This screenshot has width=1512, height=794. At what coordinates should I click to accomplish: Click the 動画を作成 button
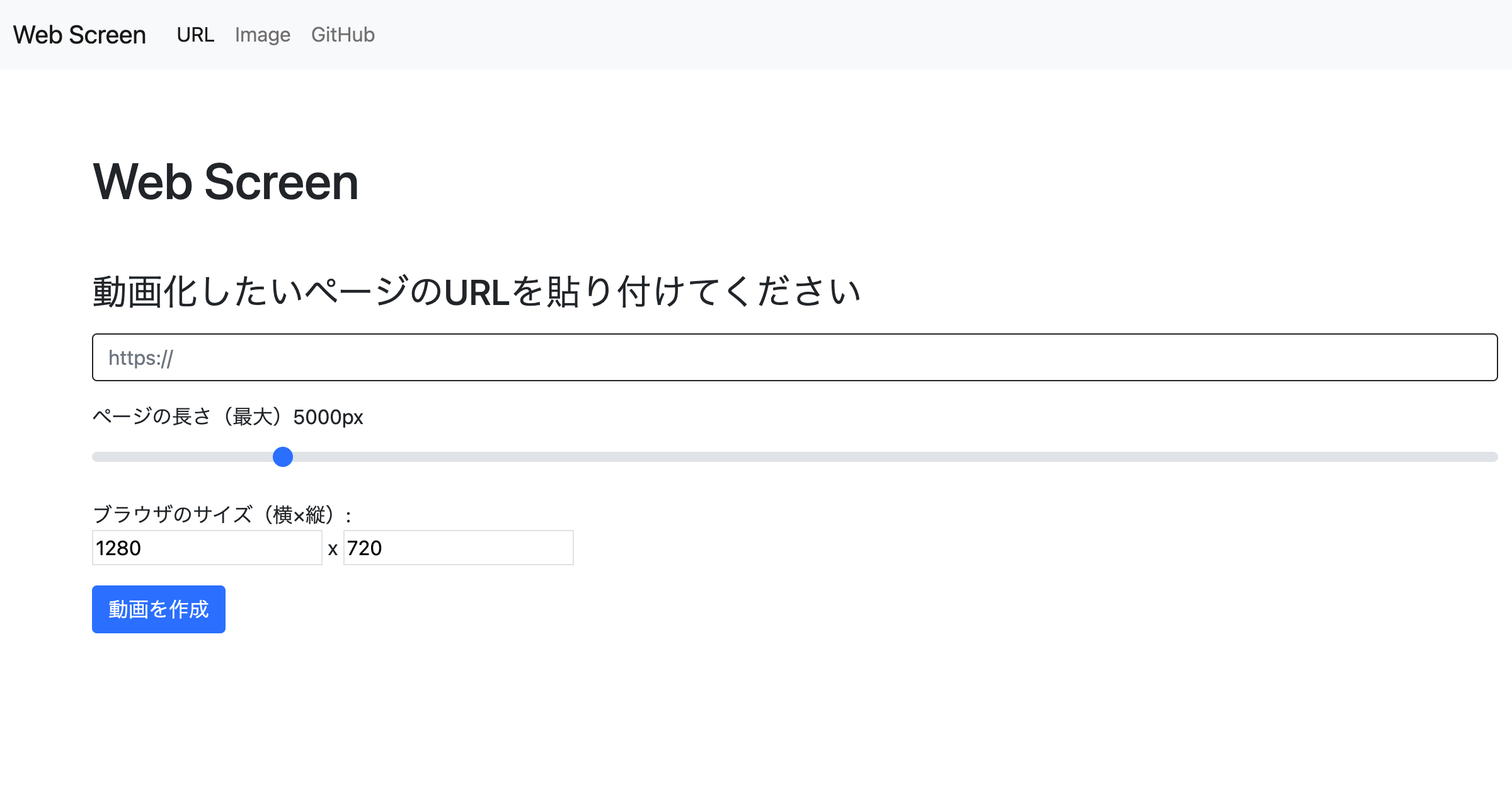158,609
